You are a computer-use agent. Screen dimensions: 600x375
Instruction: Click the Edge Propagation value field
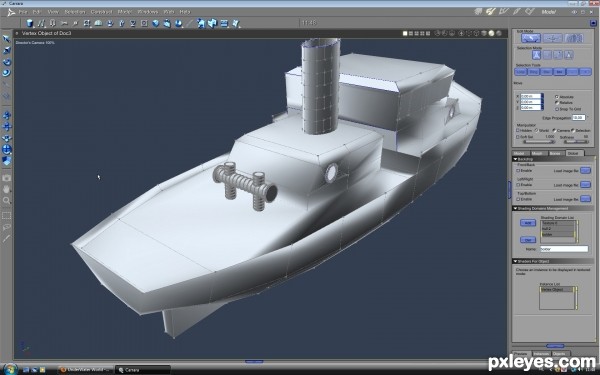pyautogui.click(x=578, y=117)
